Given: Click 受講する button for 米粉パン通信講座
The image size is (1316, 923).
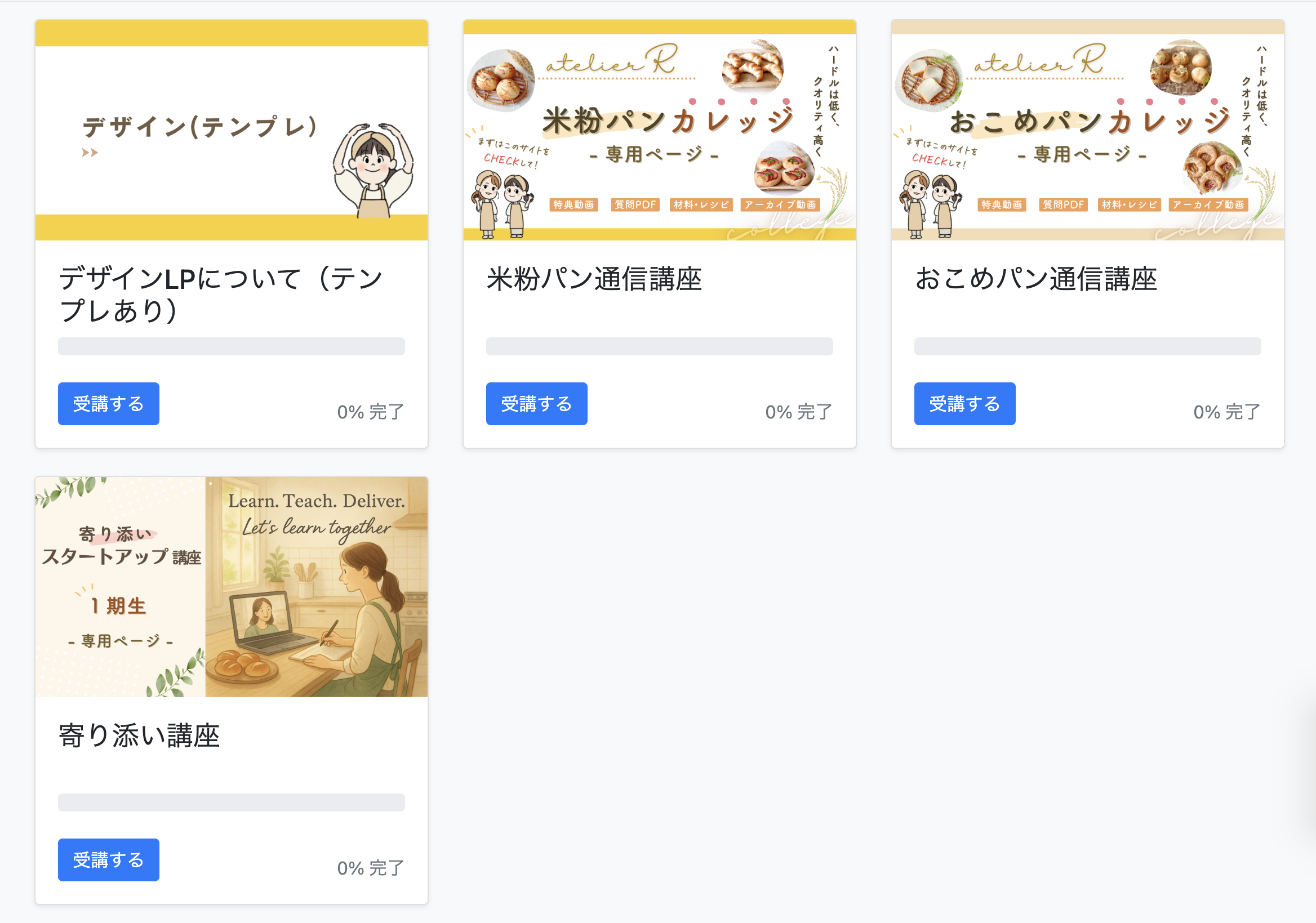Looking at the screenshot, I should (x=536, y=404).
